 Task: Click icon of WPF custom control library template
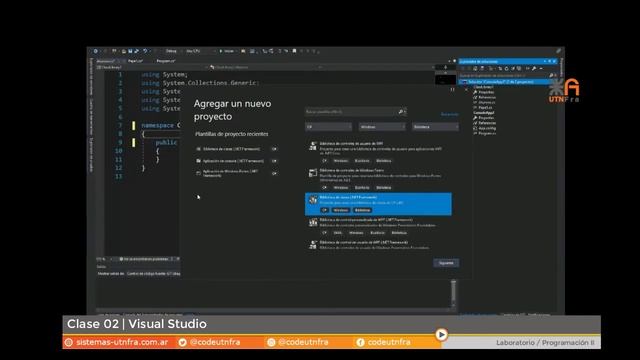pos(313,222)
